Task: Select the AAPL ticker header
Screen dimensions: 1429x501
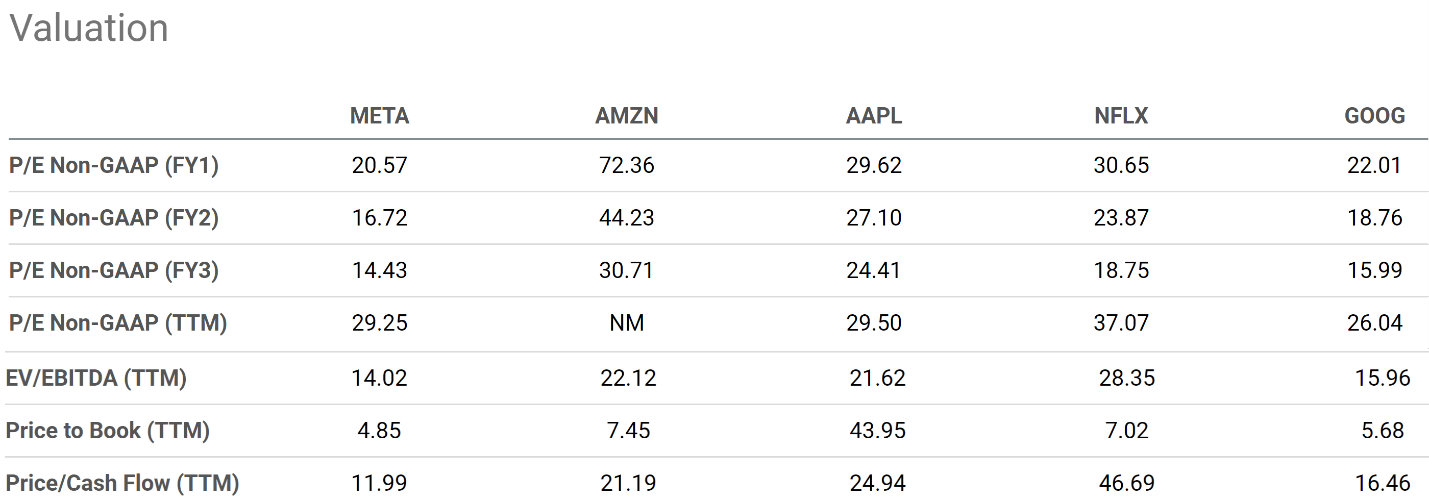Action: point(874,116)
